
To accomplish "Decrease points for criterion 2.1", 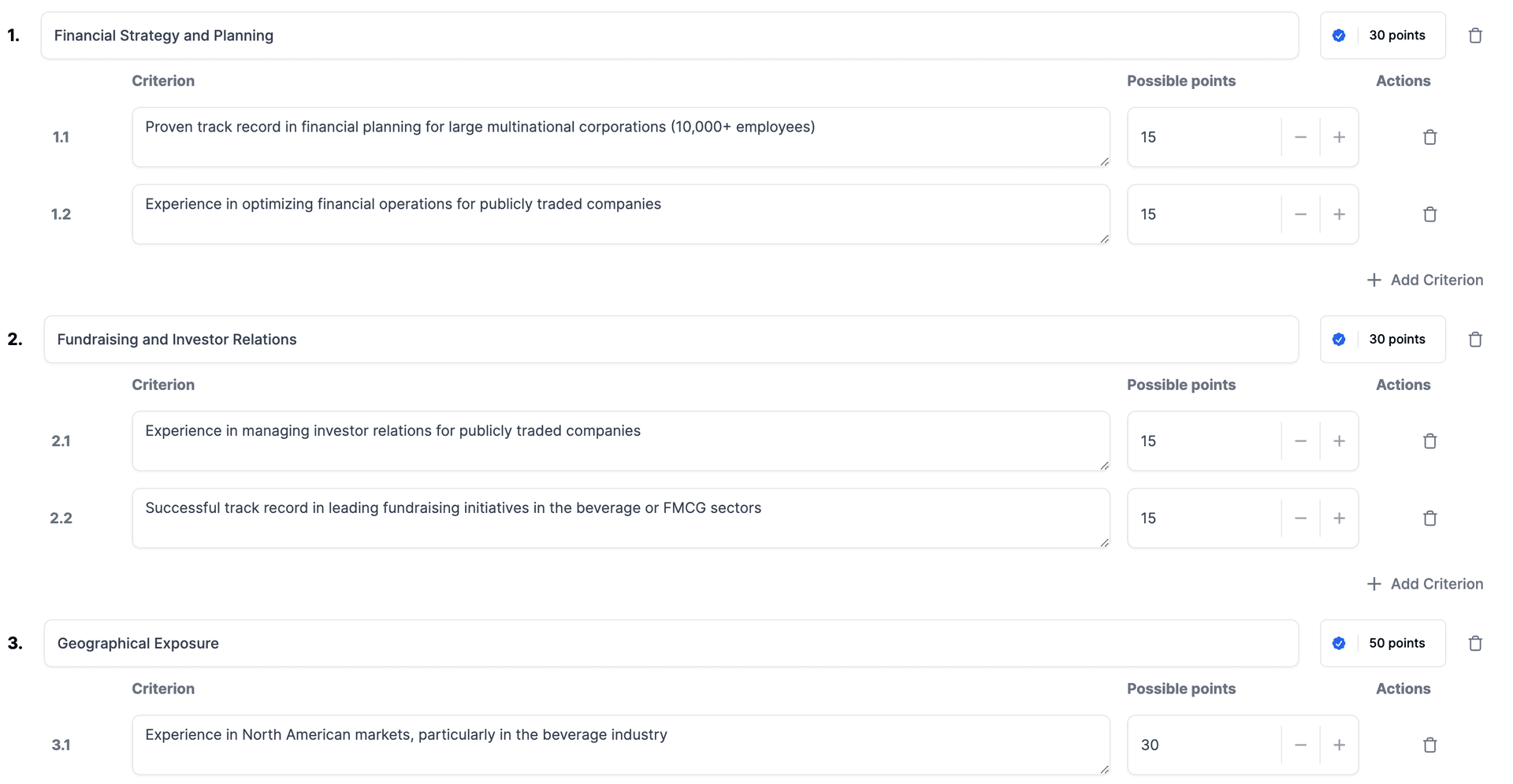I will coord(1300,440).
